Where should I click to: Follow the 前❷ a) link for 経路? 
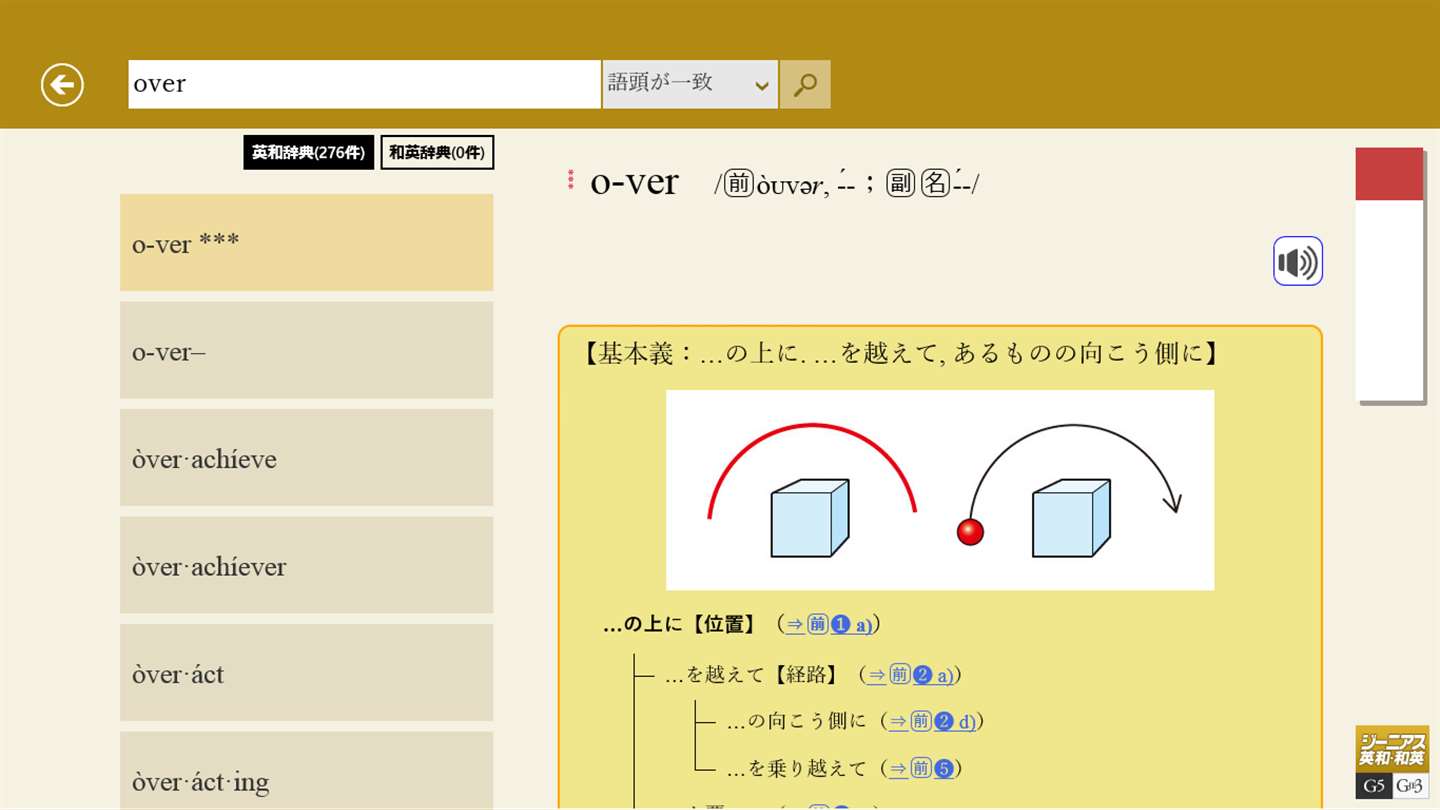(910, 675)
